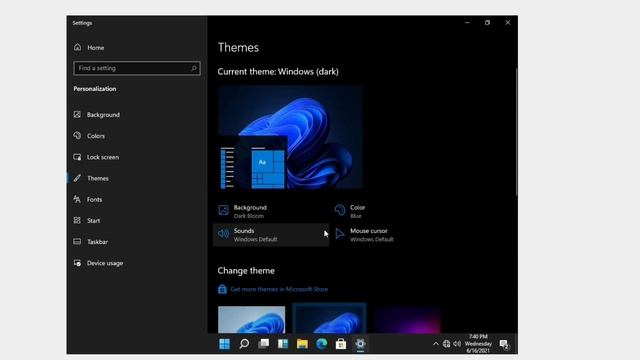Open Sounds Windows Default option
This screenshot has width=640, height=360.
coord(271,235)
